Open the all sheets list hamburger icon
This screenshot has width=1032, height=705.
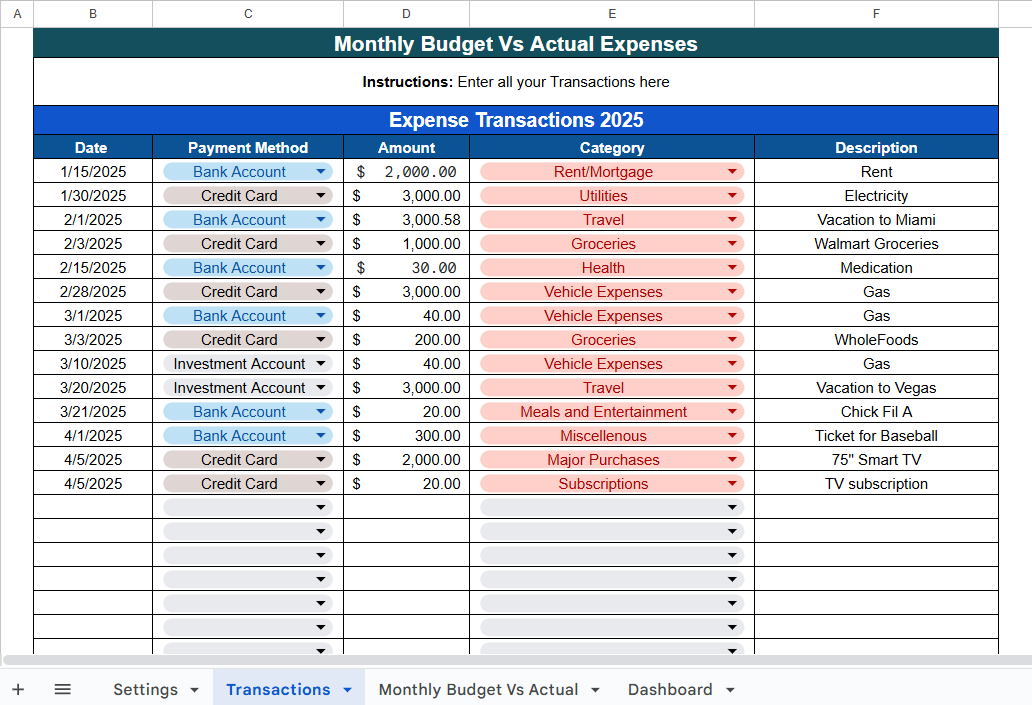click(x=62, y=688)
